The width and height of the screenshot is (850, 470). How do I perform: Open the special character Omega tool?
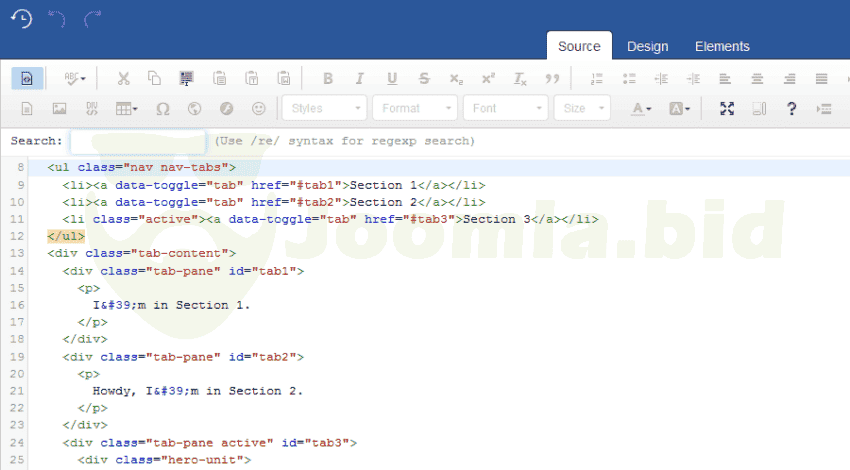[x=163, y=108]
